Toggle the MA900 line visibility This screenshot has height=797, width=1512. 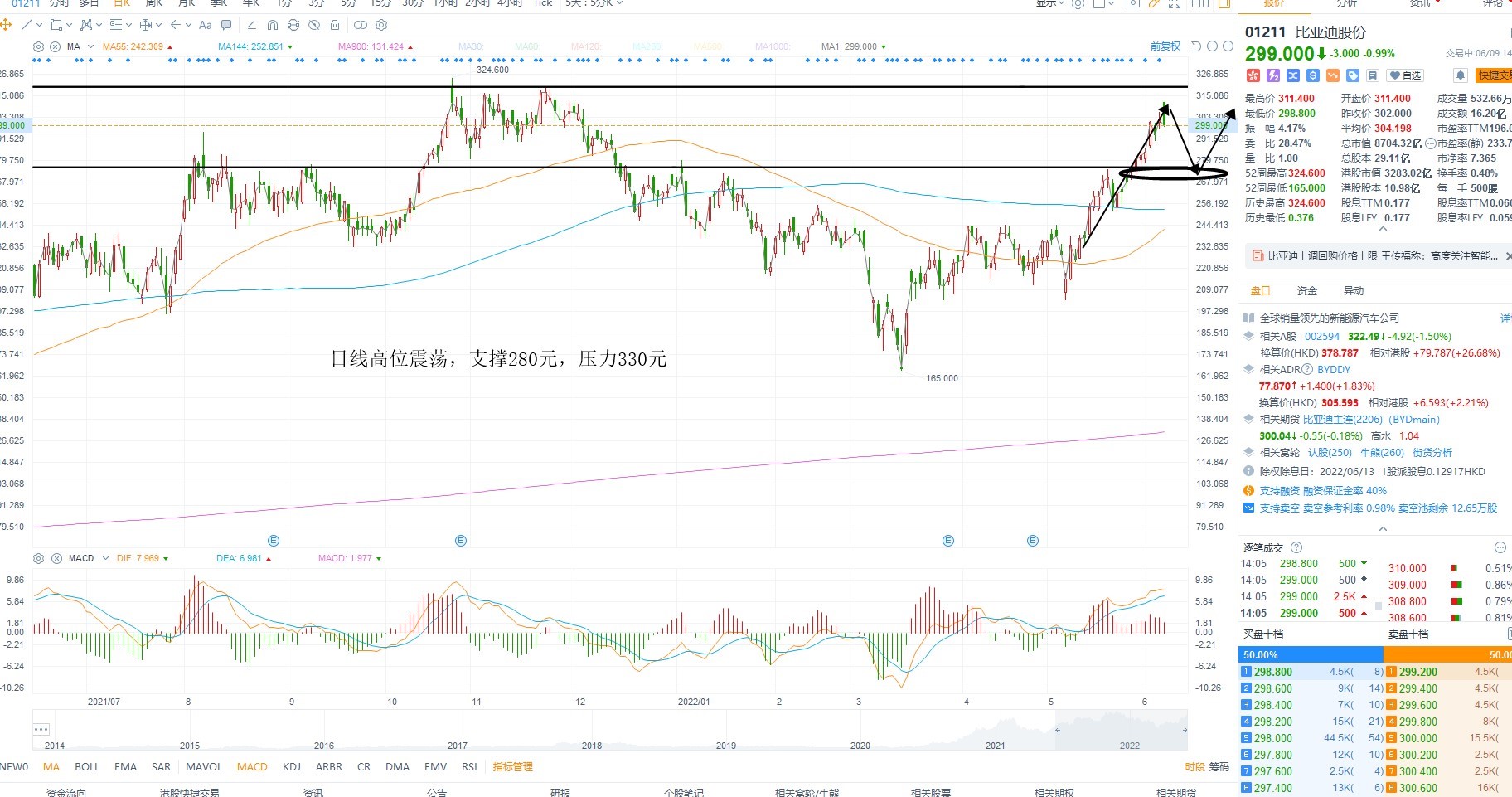(x=376, y=46)
